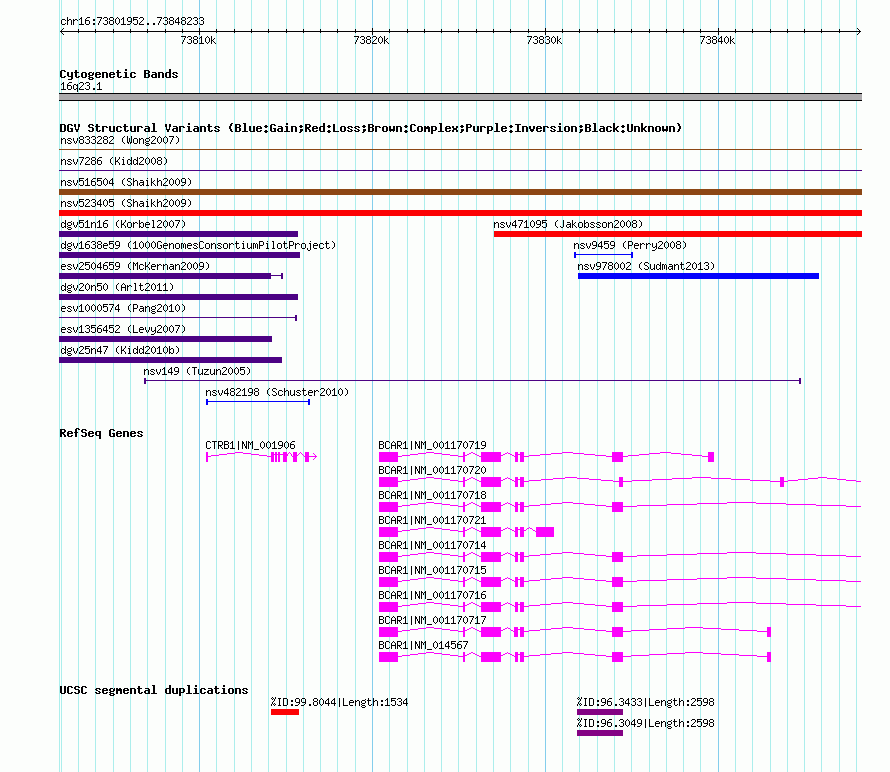Image resolution: width=890 pixels, height=772 pixels.
Task: Open nsv482198 (Schuster2010) label
Action: click(x=277, y=392)
